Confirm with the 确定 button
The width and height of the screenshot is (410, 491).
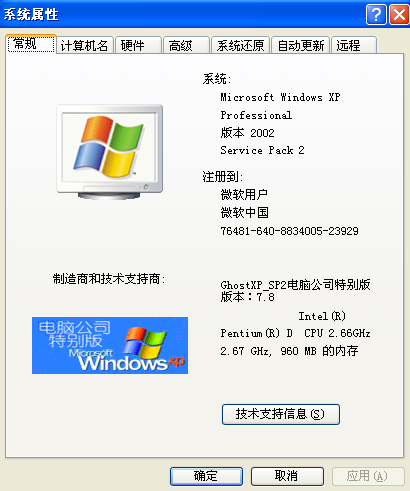206,476
